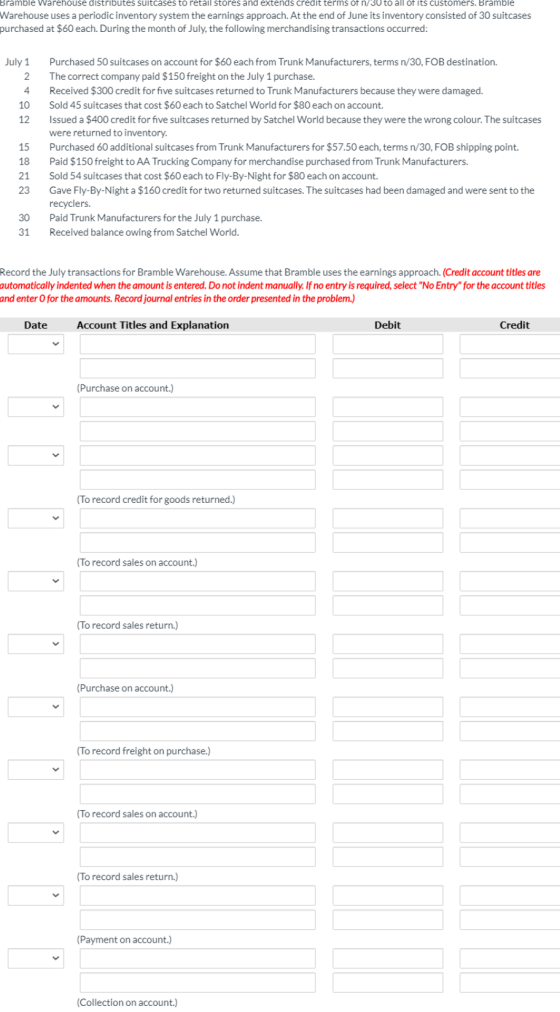Open the date dropdown of the second sales on account entry
The height and width of the screenshot is (1012, 560).
[x=35, y=770]
